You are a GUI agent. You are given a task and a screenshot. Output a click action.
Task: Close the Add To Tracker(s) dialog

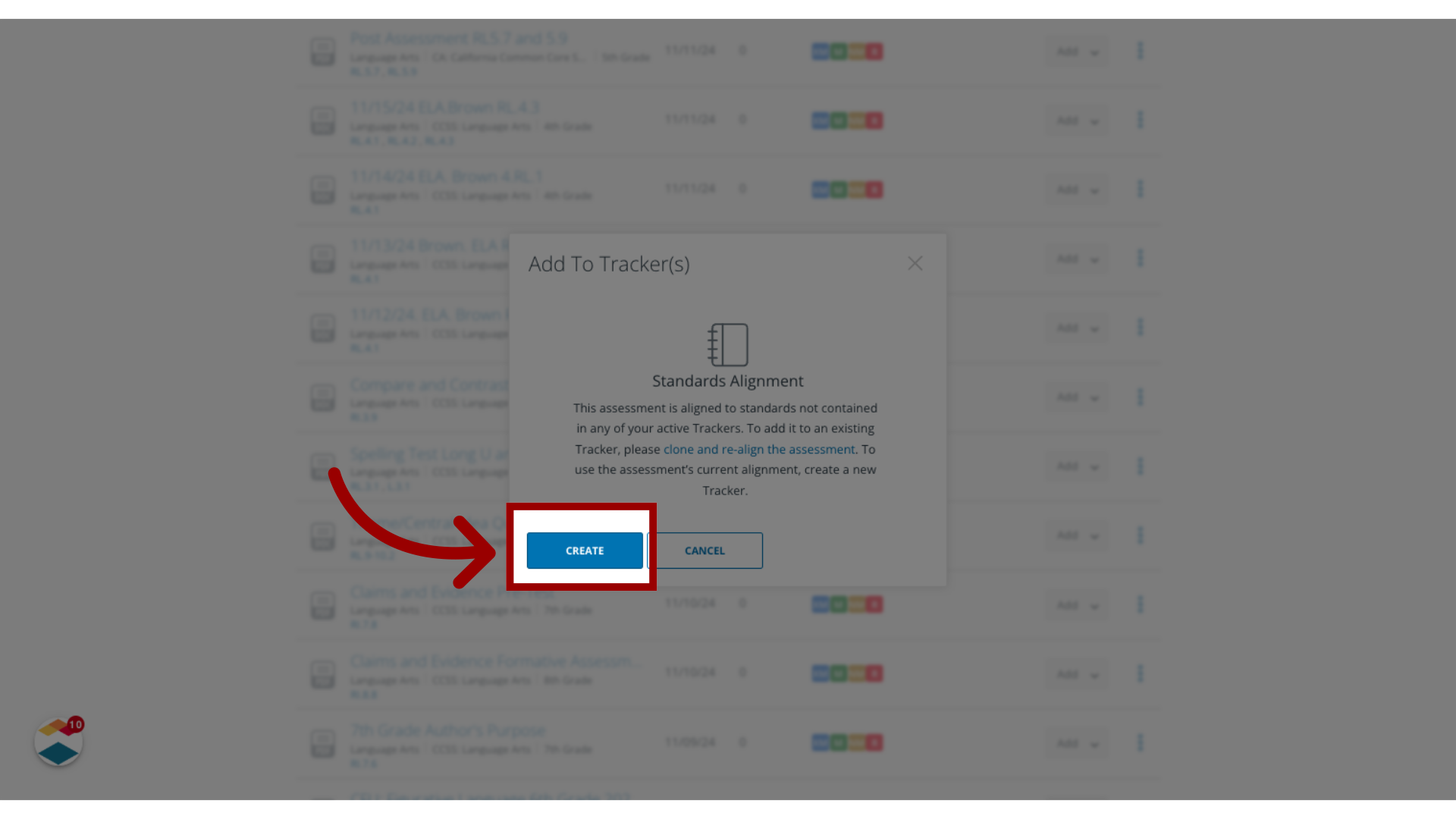pyautogui.click(x=915, y=263)
